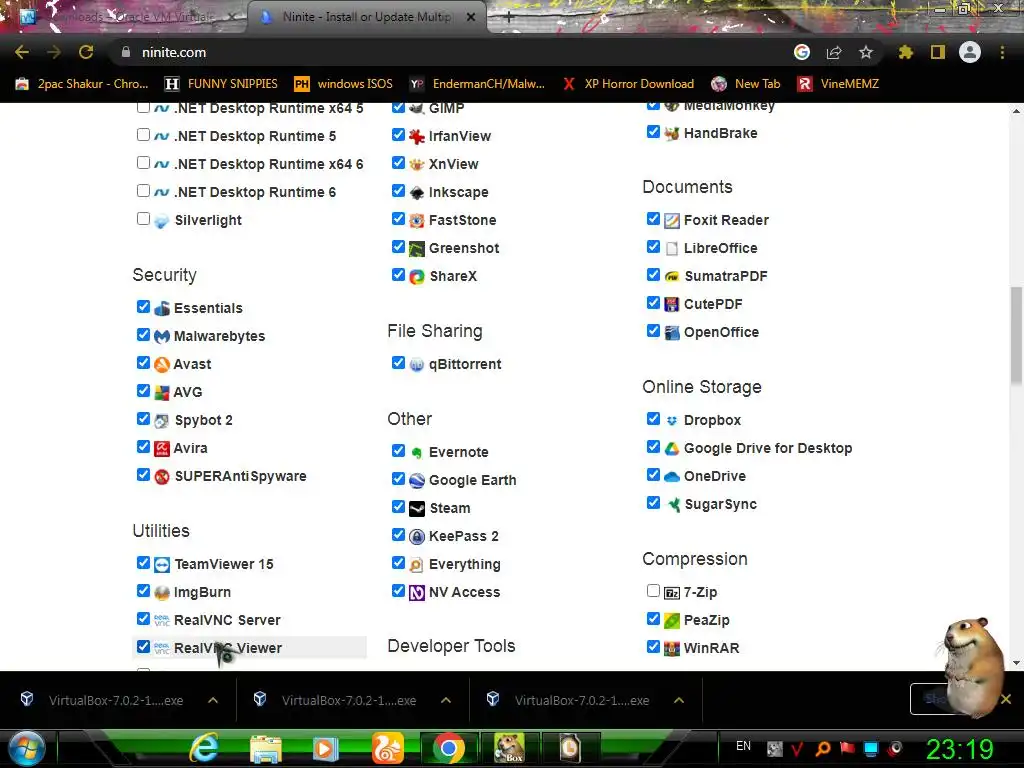Click the Dropbox icon
1024x768 pixels.
[x=672, y=421]
